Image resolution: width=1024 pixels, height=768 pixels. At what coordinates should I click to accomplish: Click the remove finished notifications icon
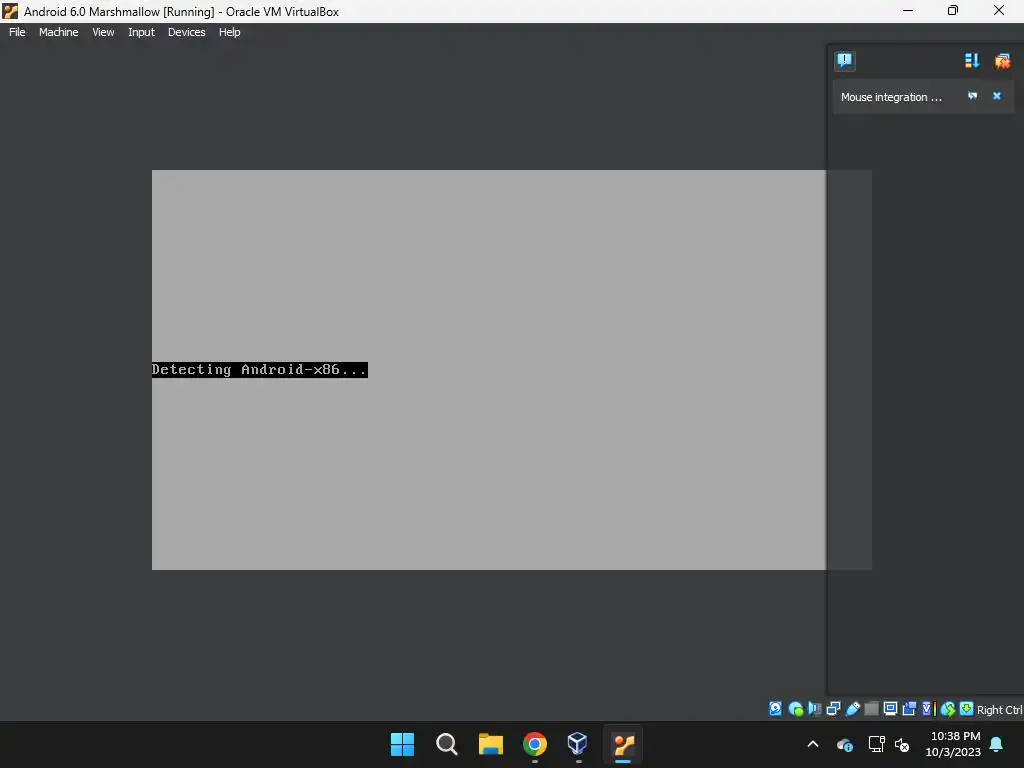(x=1002, y=61)
